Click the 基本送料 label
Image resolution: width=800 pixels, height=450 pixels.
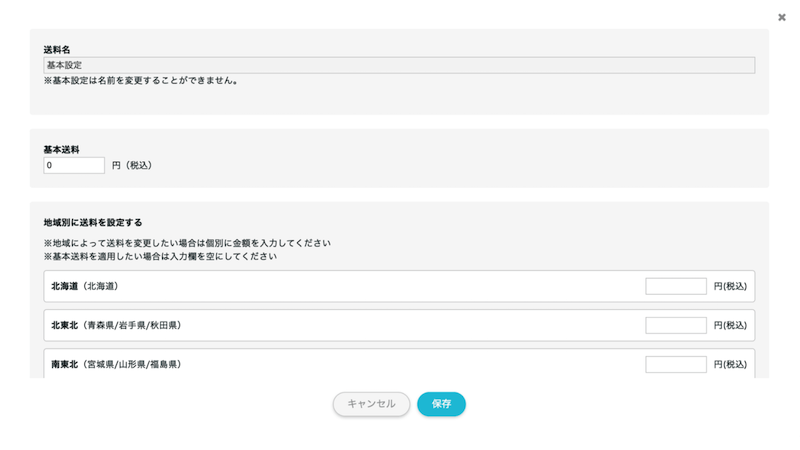coord(62,150)
